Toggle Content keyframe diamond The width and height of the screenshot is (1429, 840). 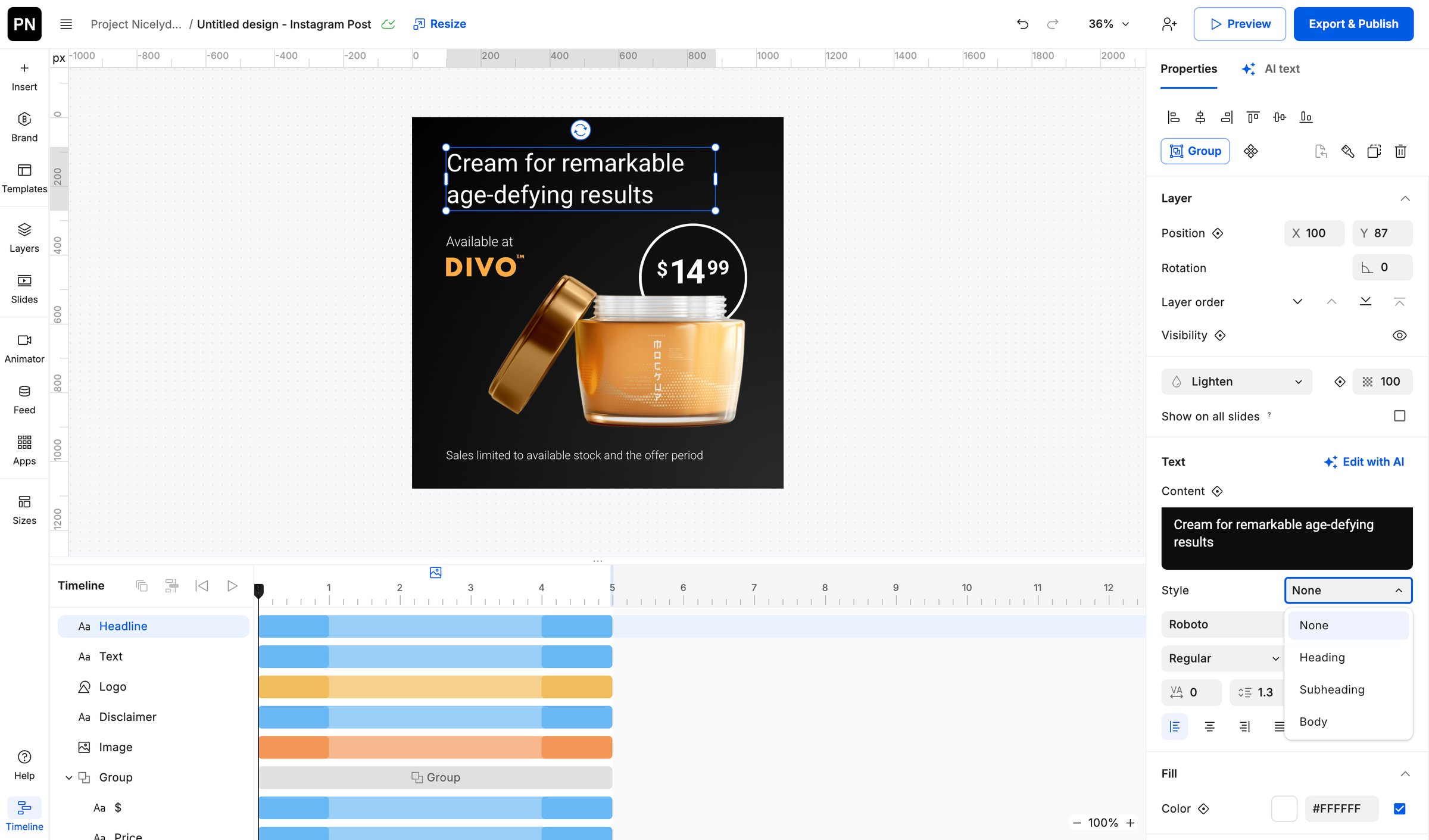tap(1217, 491)
